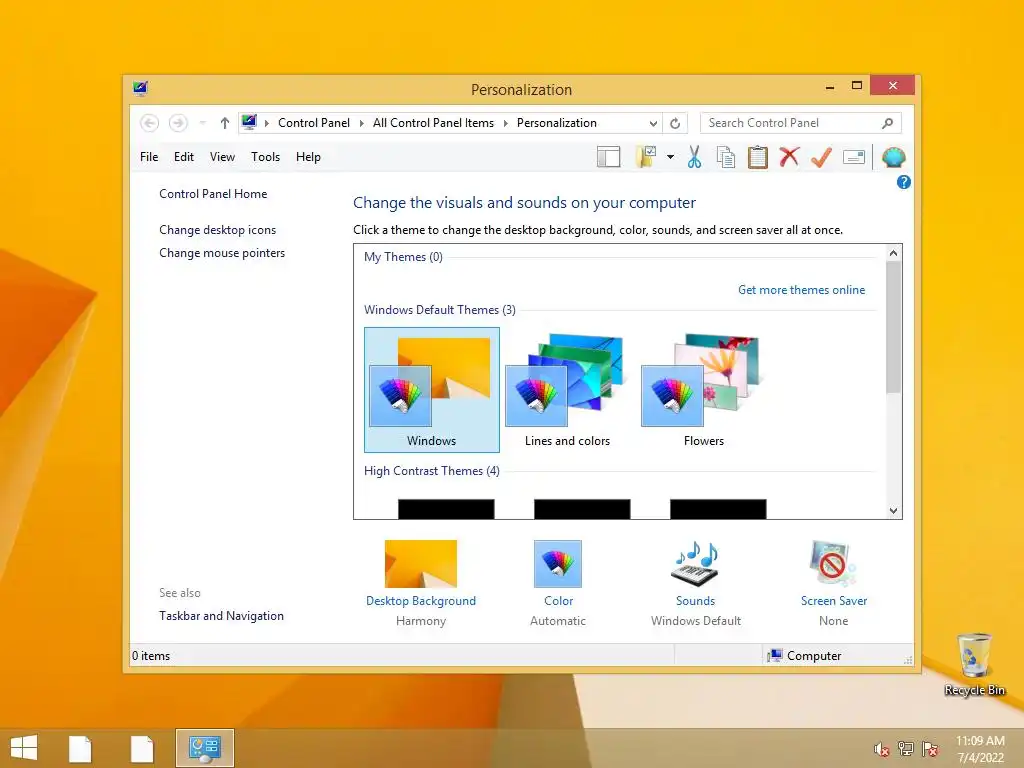Click the Cut scissors toolbar icon

click(694, 157)
